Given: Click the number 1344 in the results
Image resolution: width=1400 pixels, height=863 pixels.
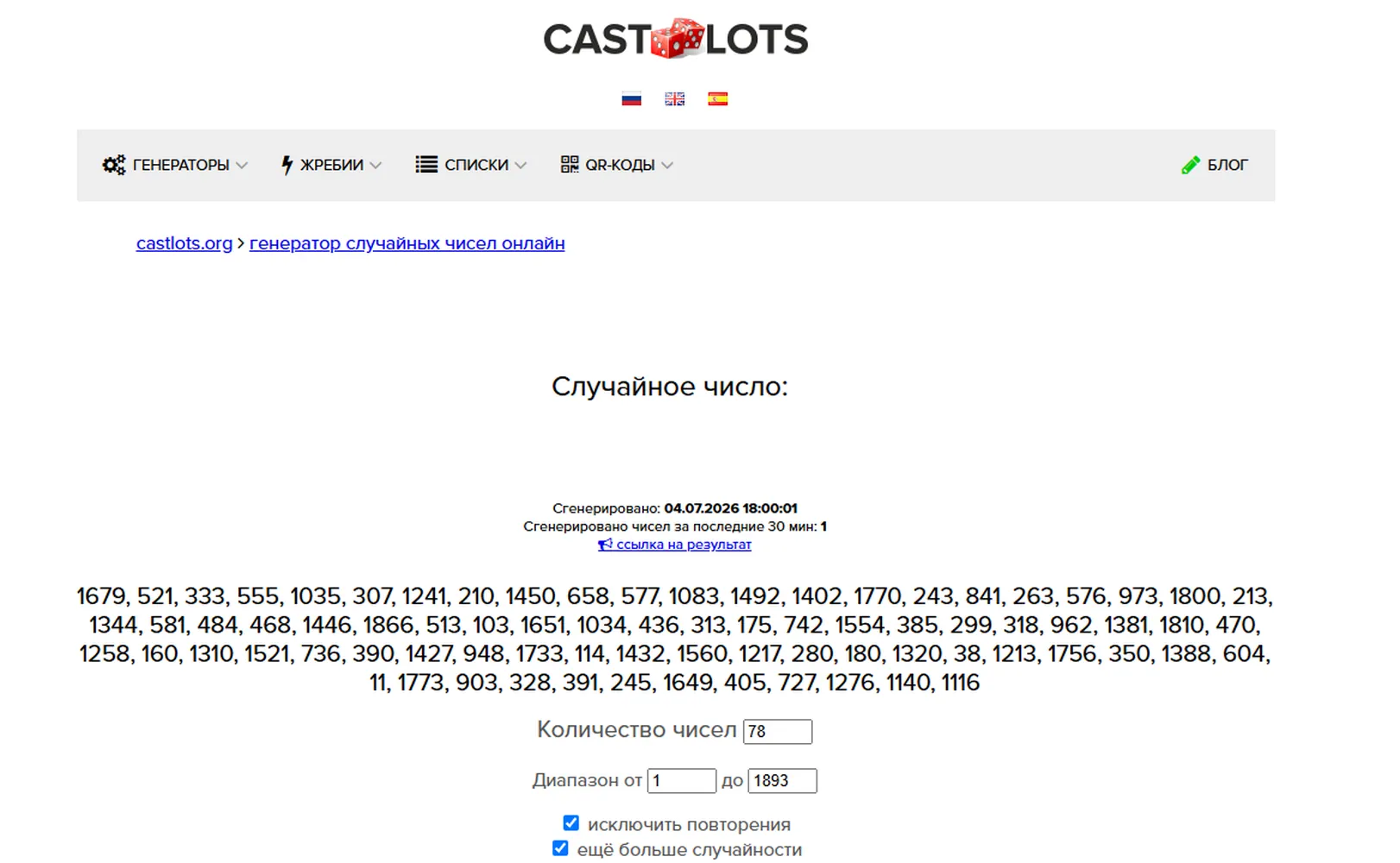Looking at the screenshot, I should (x=113, y=625).
